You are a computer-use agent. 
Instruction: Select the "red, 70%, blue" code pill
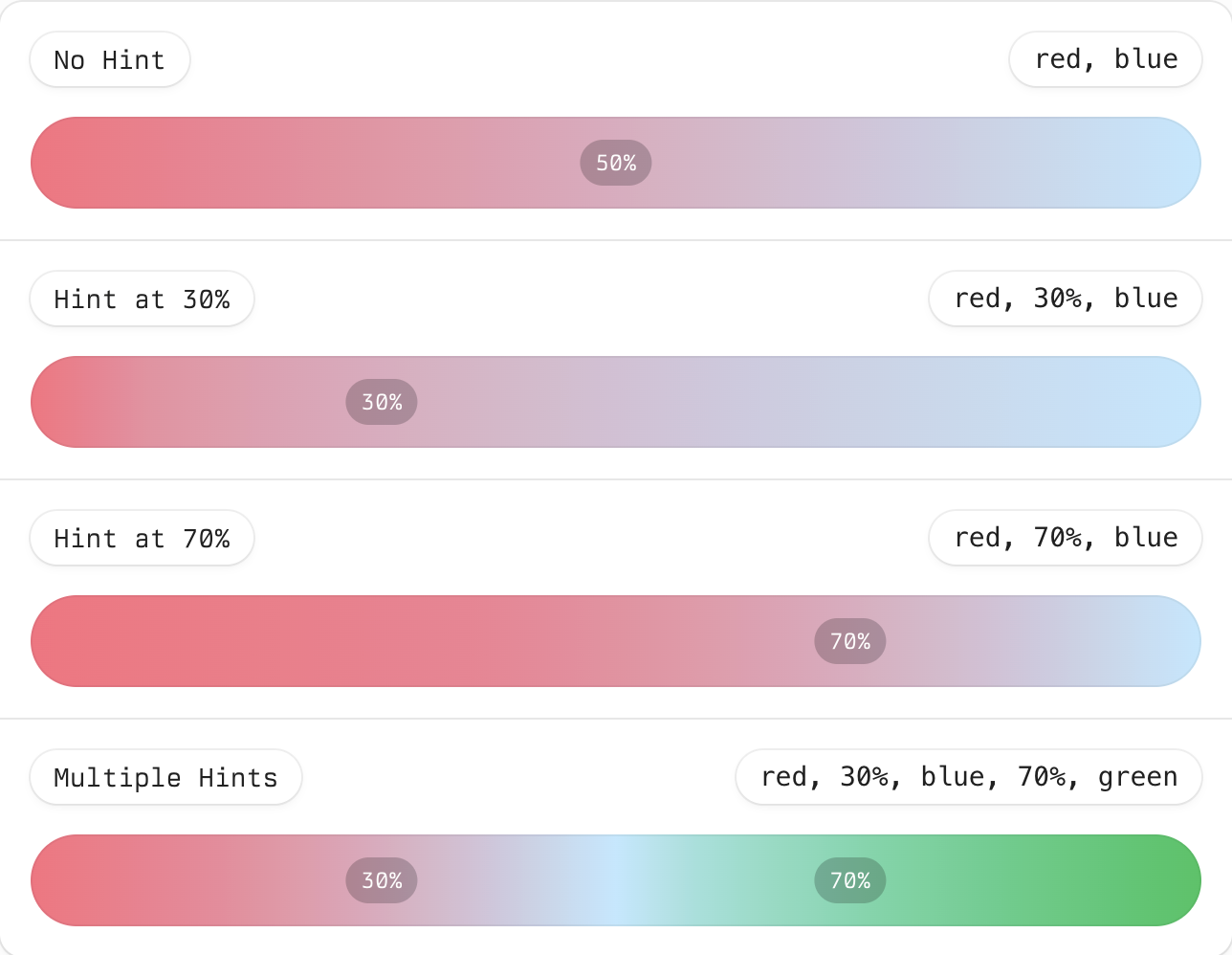coord(1066,538)
